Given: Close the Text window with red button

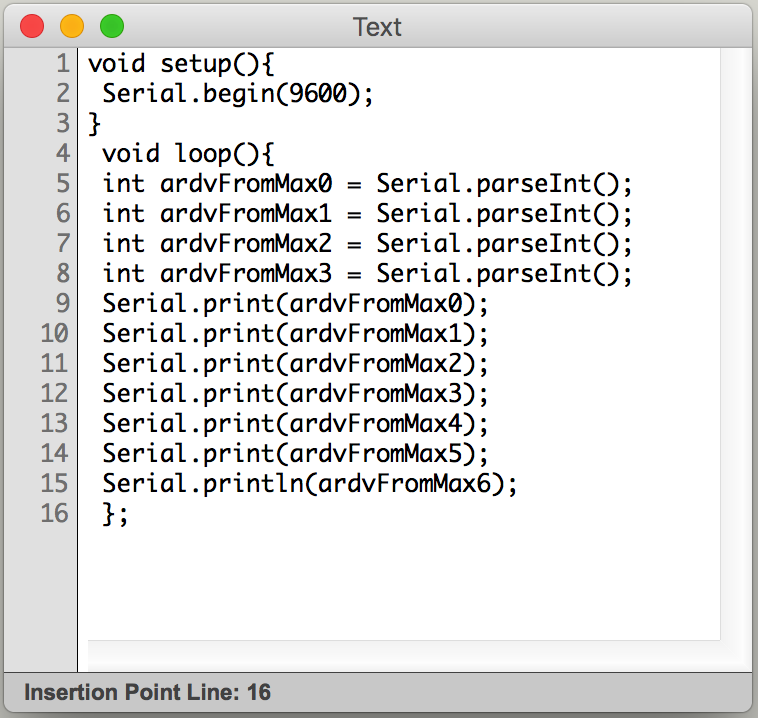Looking at the screenshot, I should pos(32,26).
